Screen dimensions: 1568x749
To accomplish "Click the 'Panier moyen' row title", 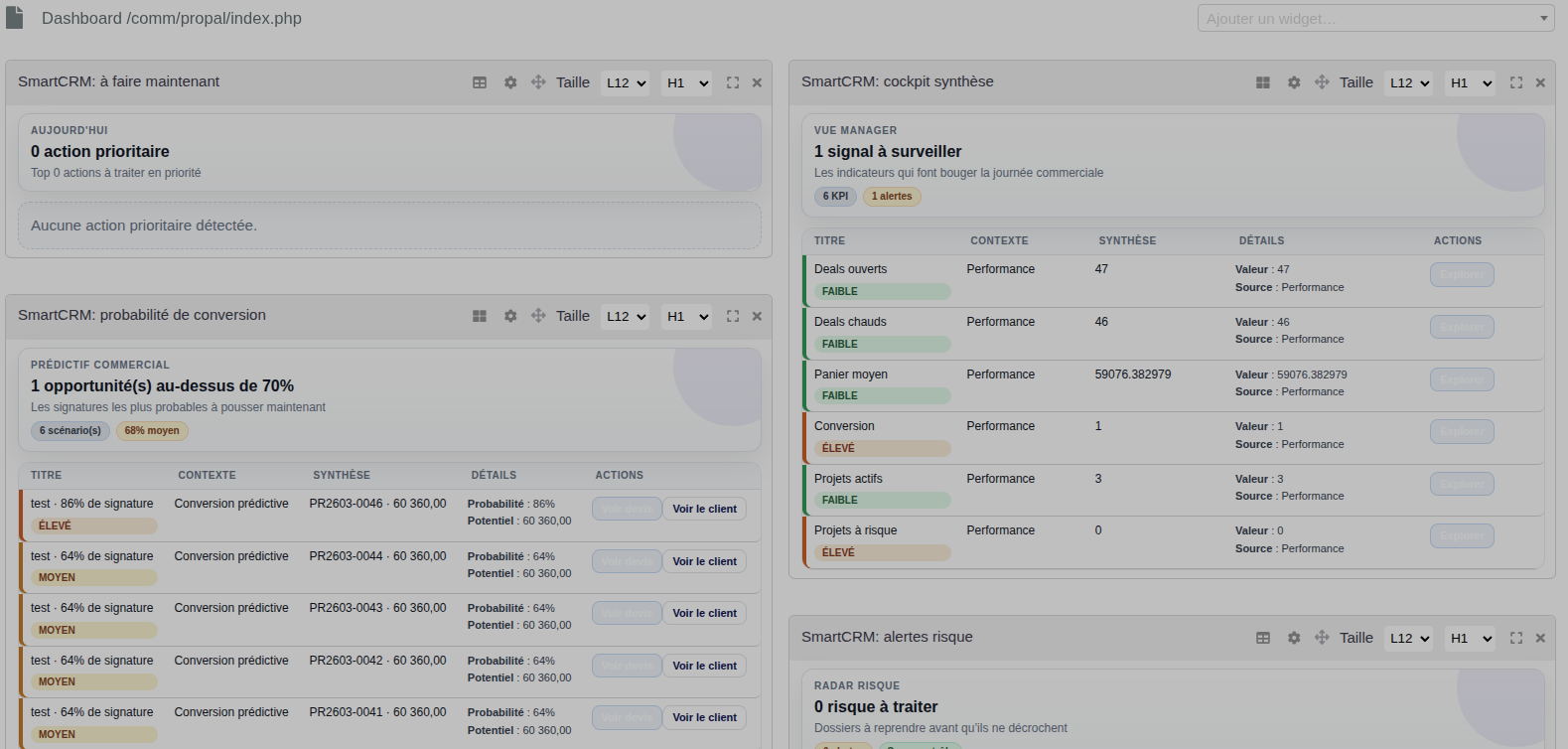I will [851, 374].
